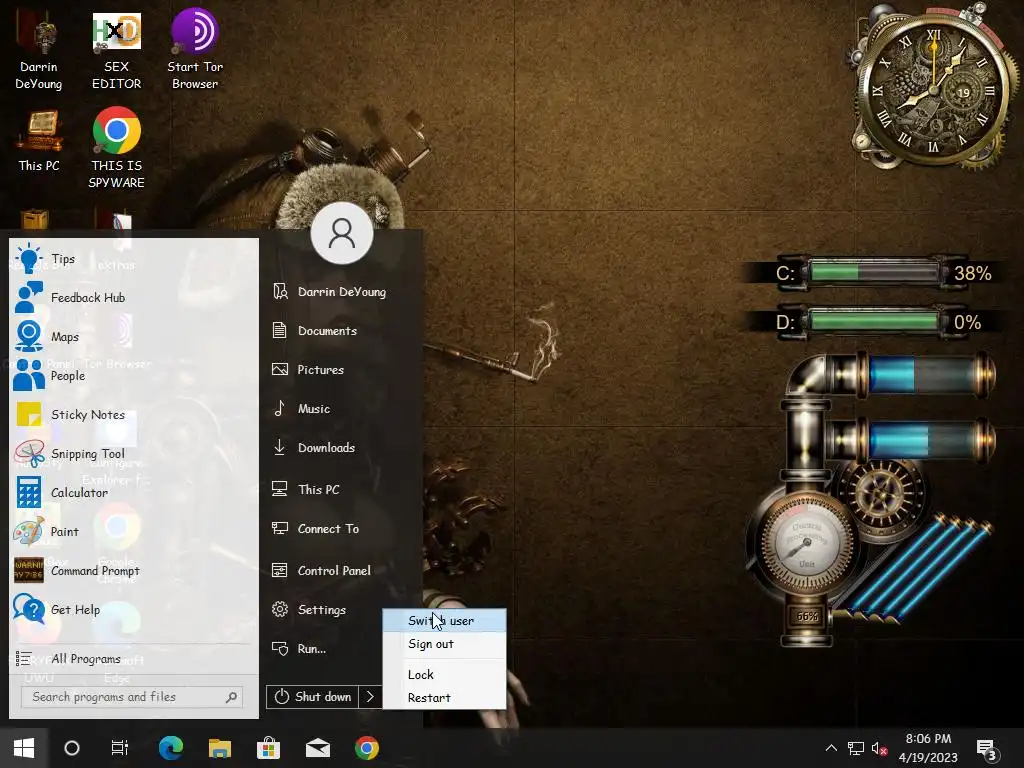The width and height of the screenshot is (1024, 768).
Task: Launch Start Tor Browser desktop shortcut
Action: point(195,50)
